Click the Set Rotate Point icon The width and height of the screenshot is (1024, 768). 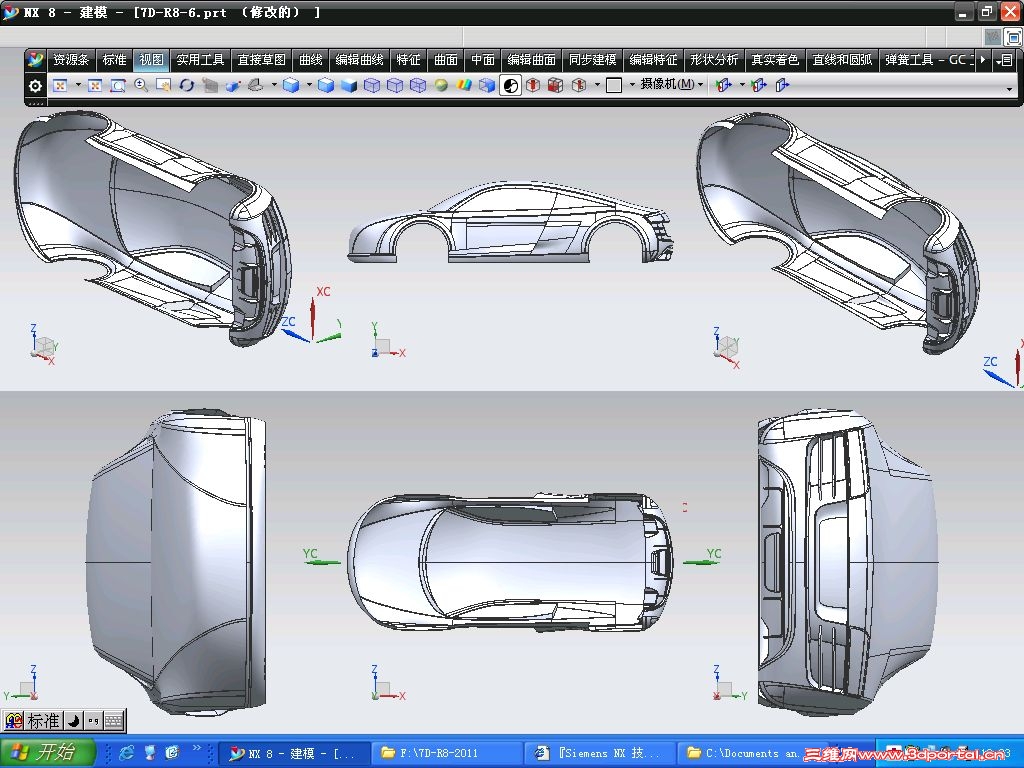click(x=232, y=86)
